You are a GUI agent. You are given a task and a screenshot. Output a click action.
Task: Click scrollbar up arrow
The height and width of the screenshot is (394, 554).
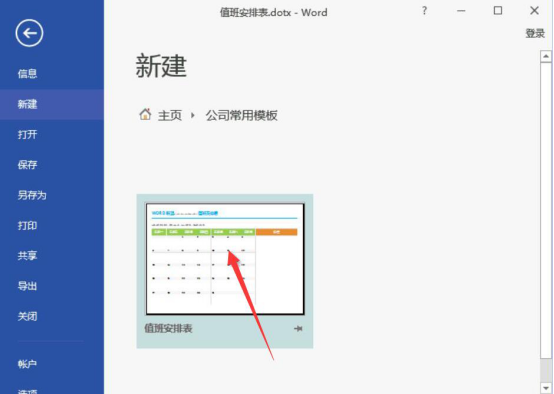pyautogui.click(x=546, y=57)
